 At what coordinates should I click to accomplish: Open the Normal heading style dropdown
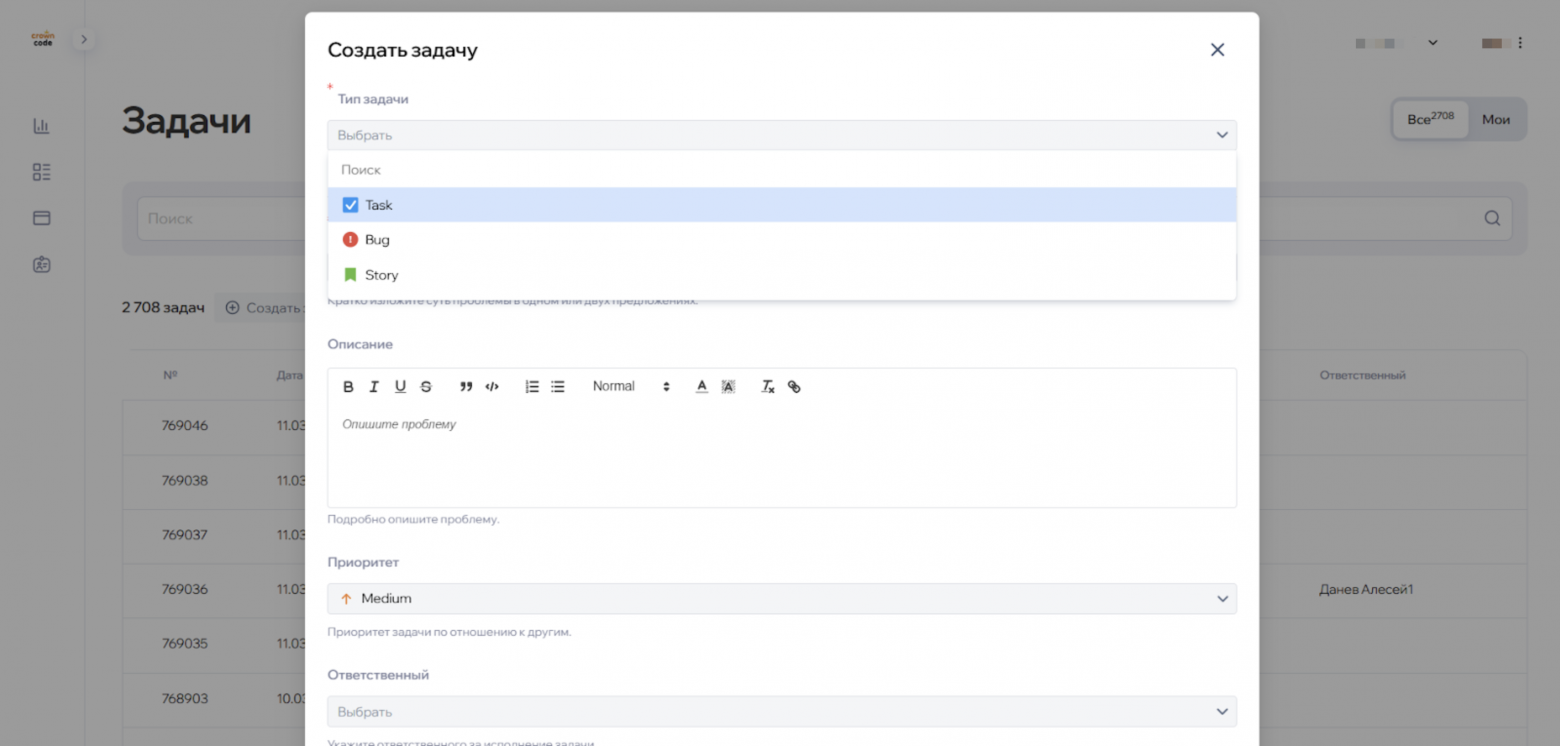(x=630, y=387)
